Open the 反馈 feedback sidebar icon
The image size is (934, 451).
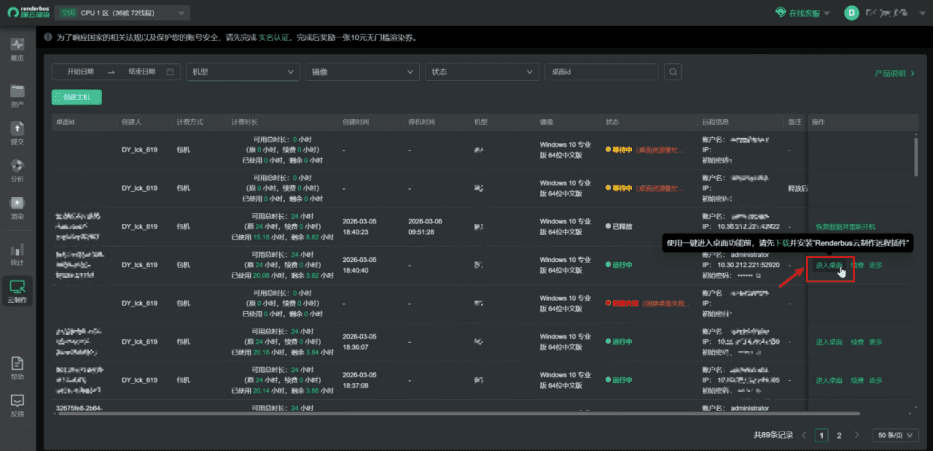pos(17,404)
